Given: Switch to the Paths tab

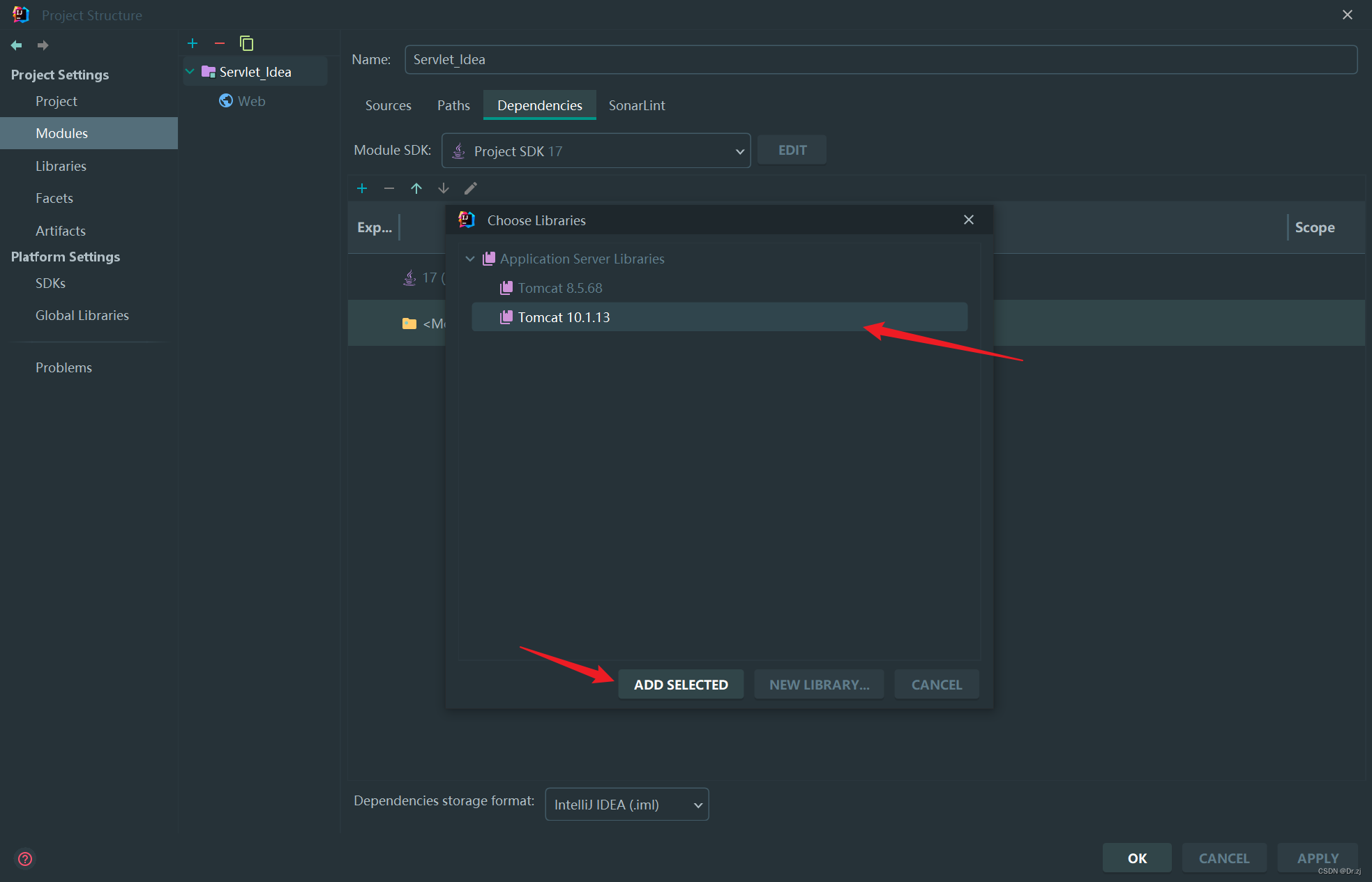Looking at the screenshot, I should click(453, 105).
